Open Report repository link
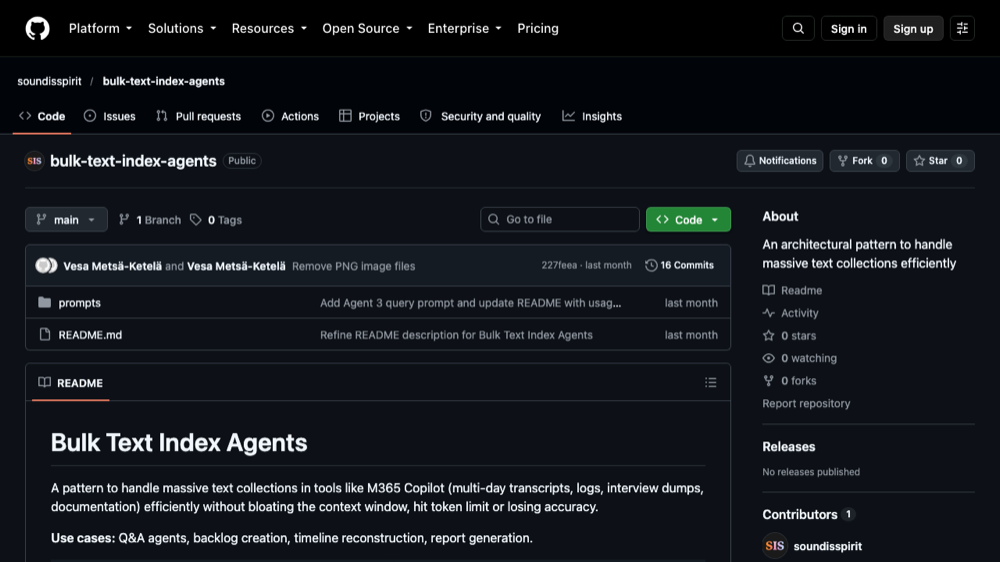 (806, 403)
